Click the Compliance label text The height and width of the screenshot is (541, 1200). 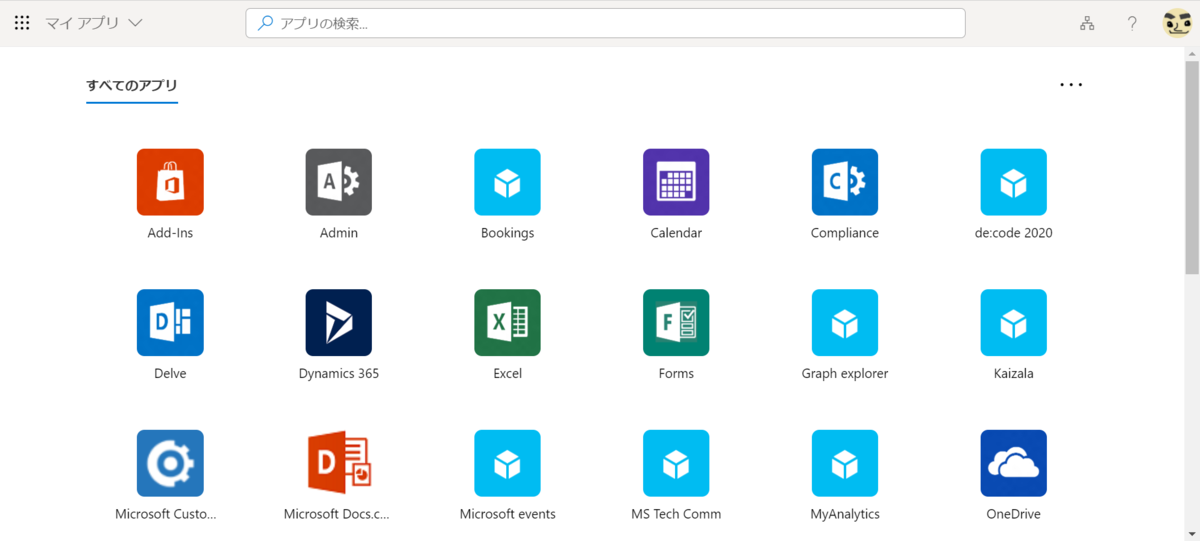coord(845,233)
